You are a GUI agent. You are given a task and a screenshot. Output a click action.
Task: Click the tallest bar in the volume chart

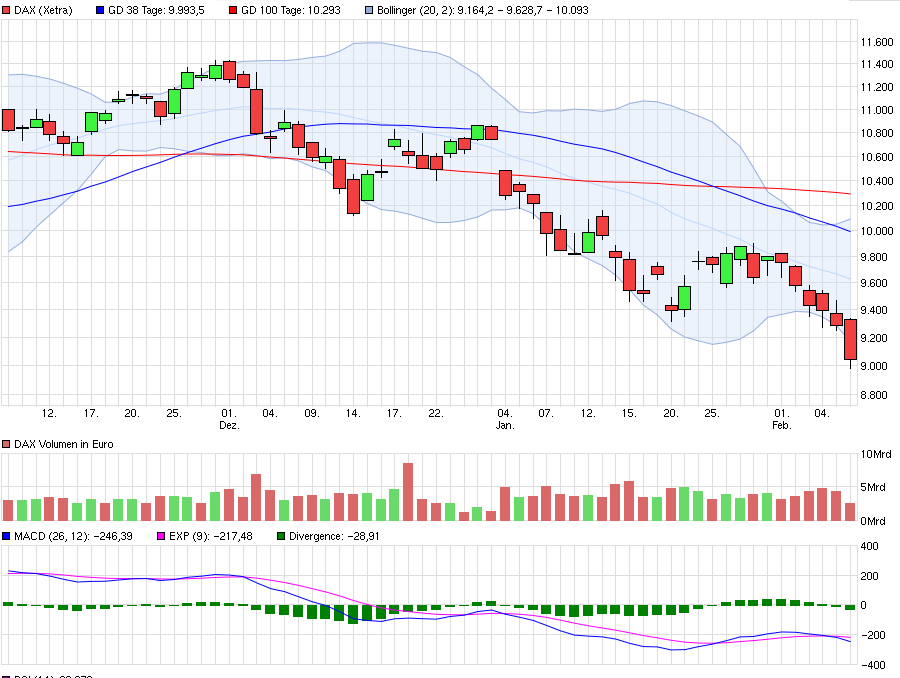click(x=408, y=492)
